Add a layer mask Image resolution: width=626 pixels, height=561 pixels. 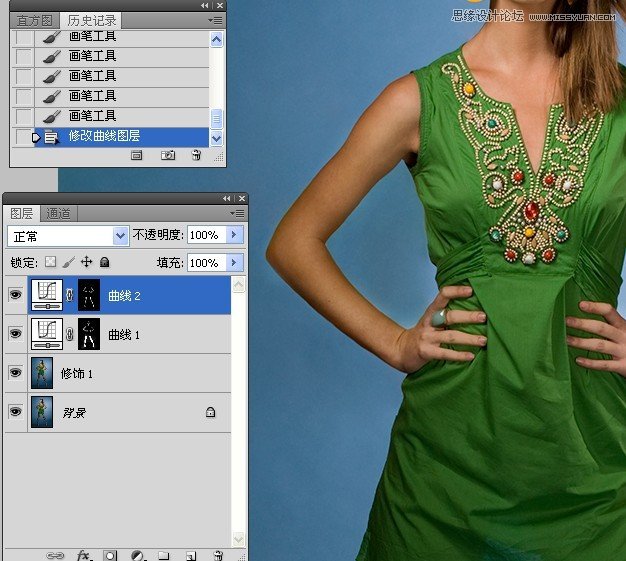point(111,554)
